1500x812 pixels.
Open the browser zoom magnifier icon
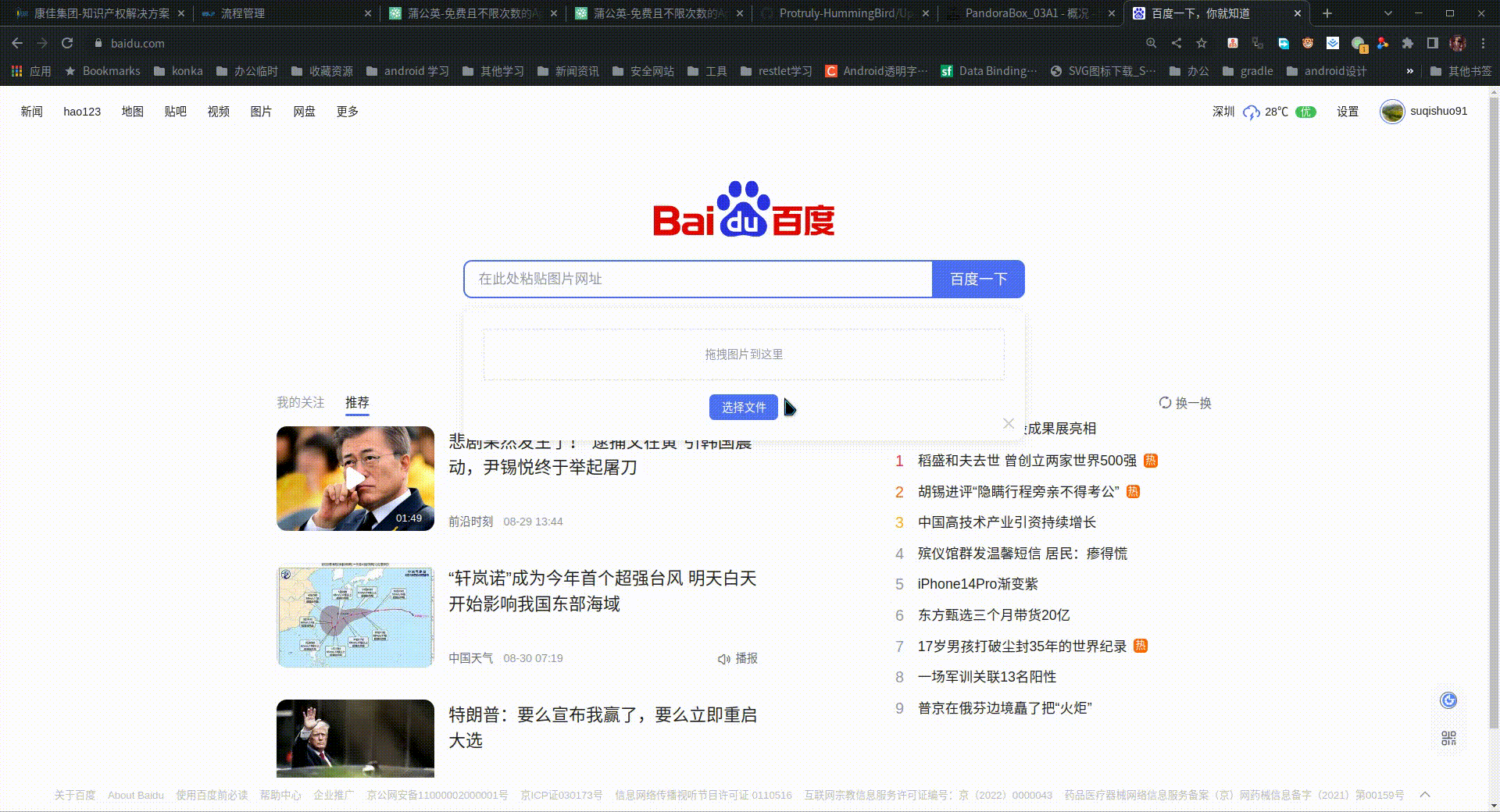coord(1152,44)
